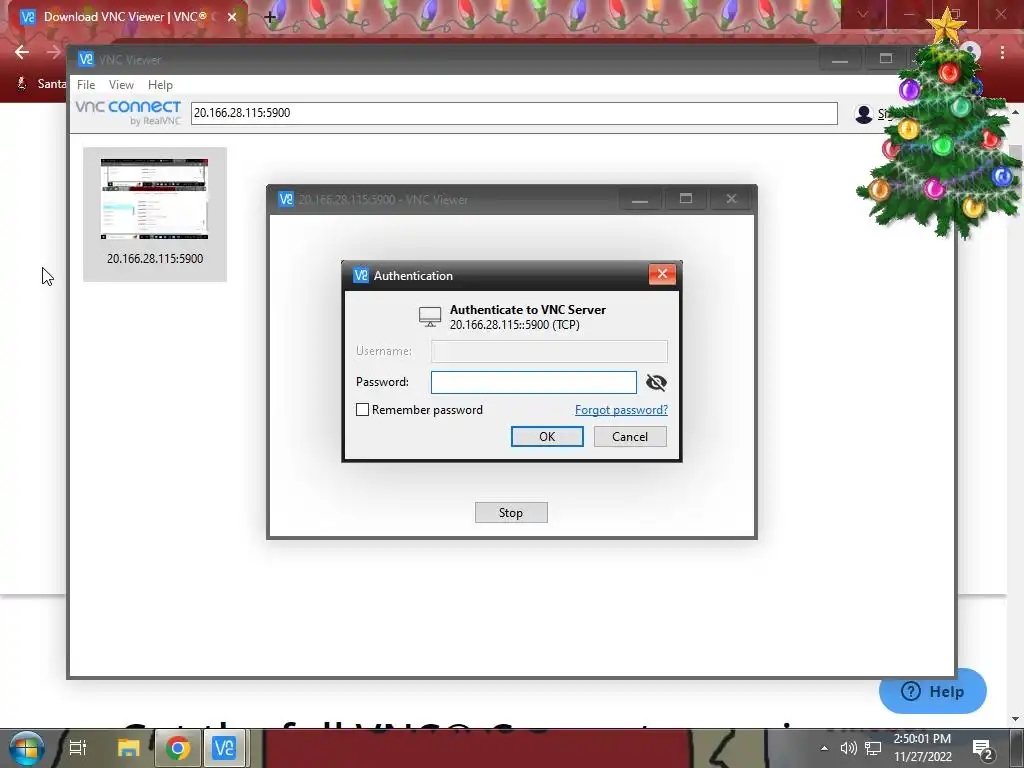Close the Download VNC Viewer Chrome tab

(x=232, y=17)
